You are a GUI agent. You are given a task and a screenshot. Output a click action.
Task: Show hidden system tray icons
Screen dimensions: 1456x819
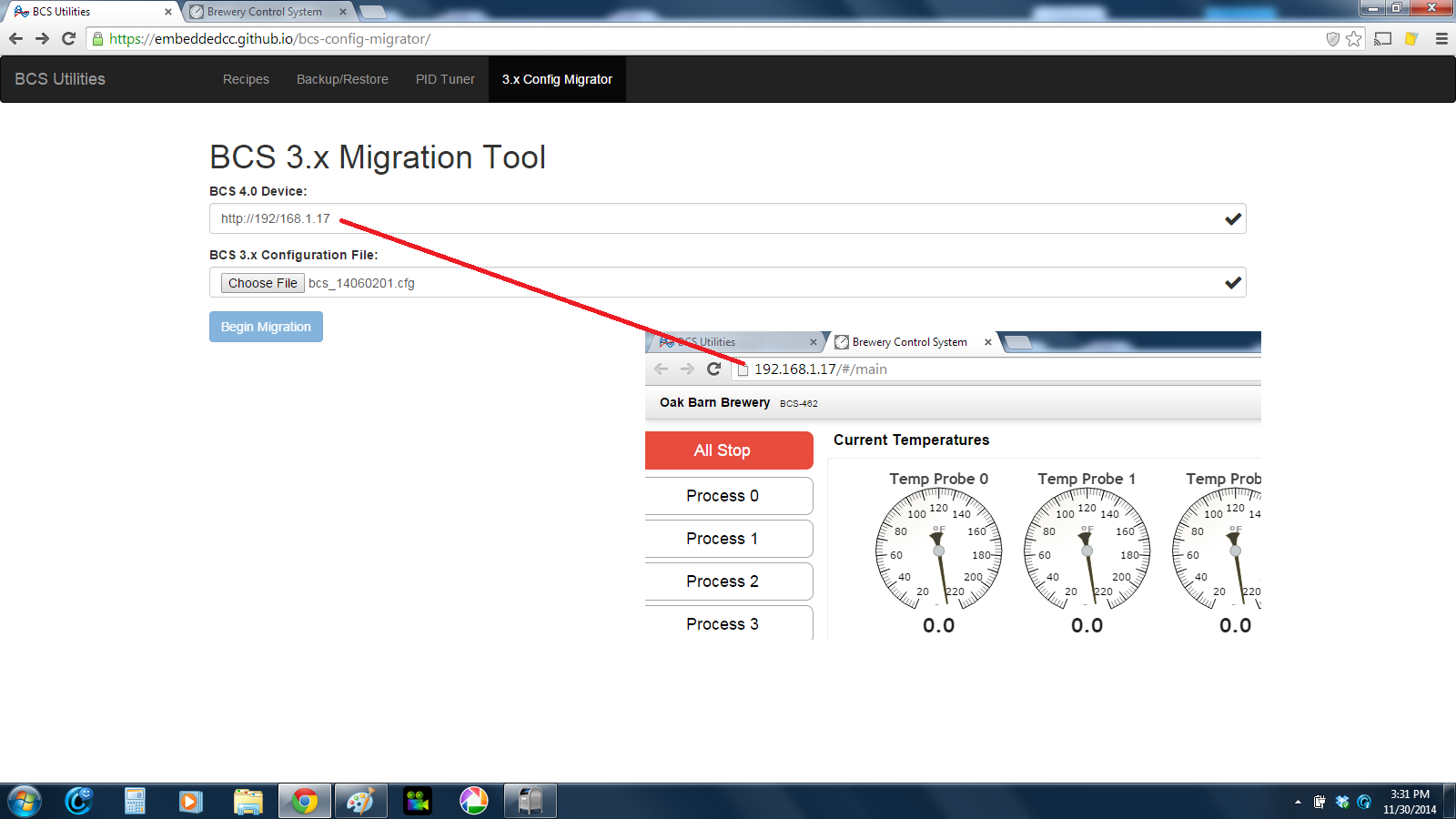[x=1298, y=802]
